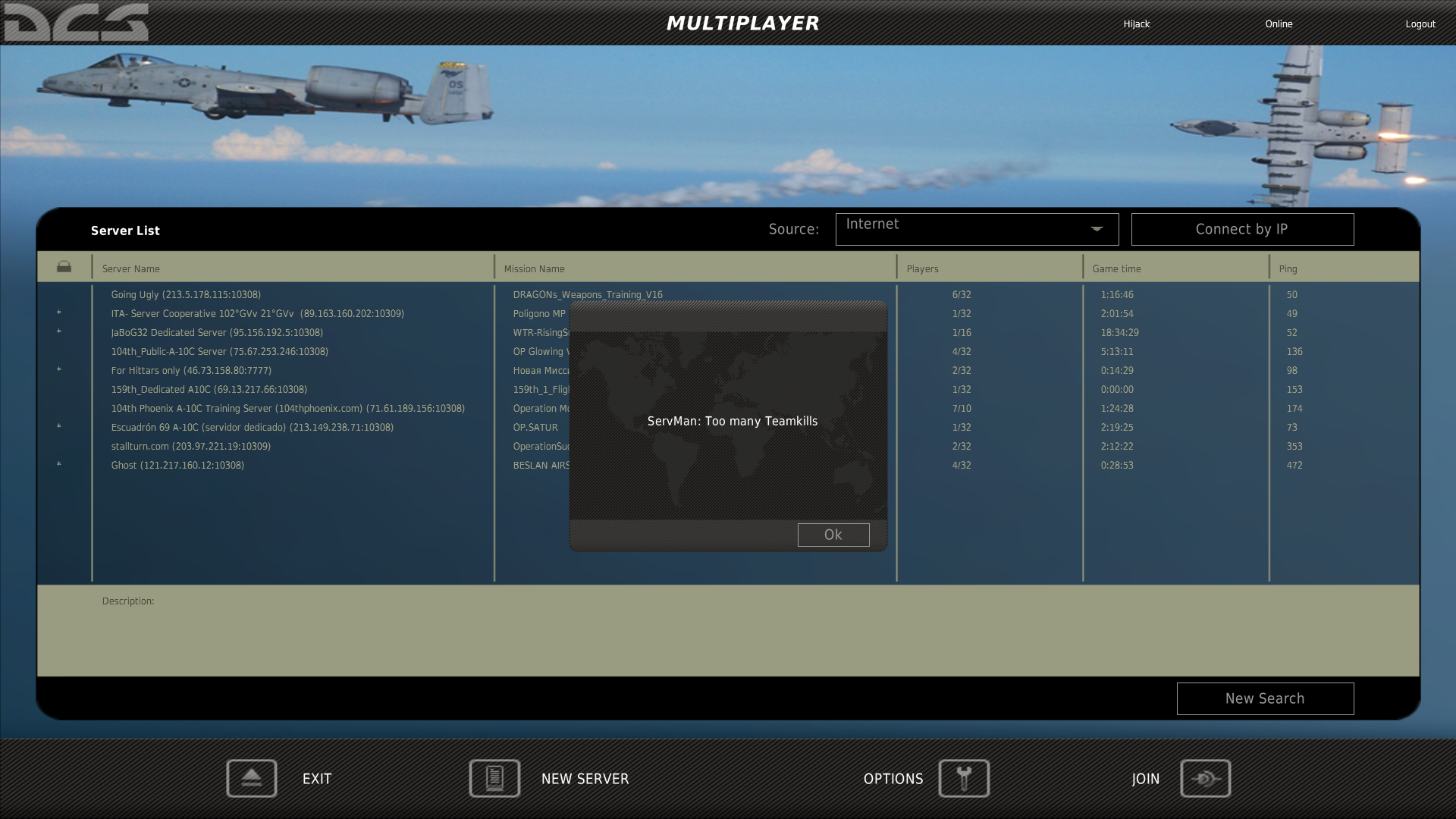
Task: Click the 6/32 players value
Action: [962, 294]
